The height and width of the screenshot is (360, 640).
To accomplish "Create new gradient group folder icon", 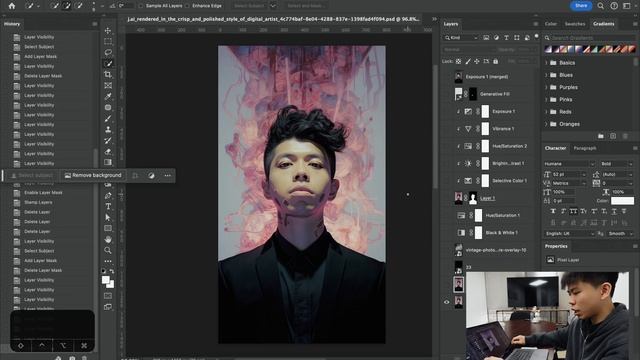I will [x=600, y=136].
